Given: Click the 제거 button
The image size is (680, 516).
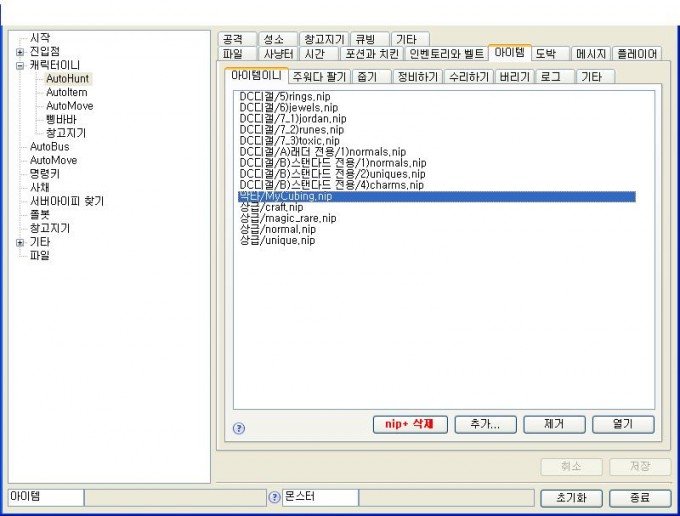Looking at the screenshot, I should [x=554, y=424].
